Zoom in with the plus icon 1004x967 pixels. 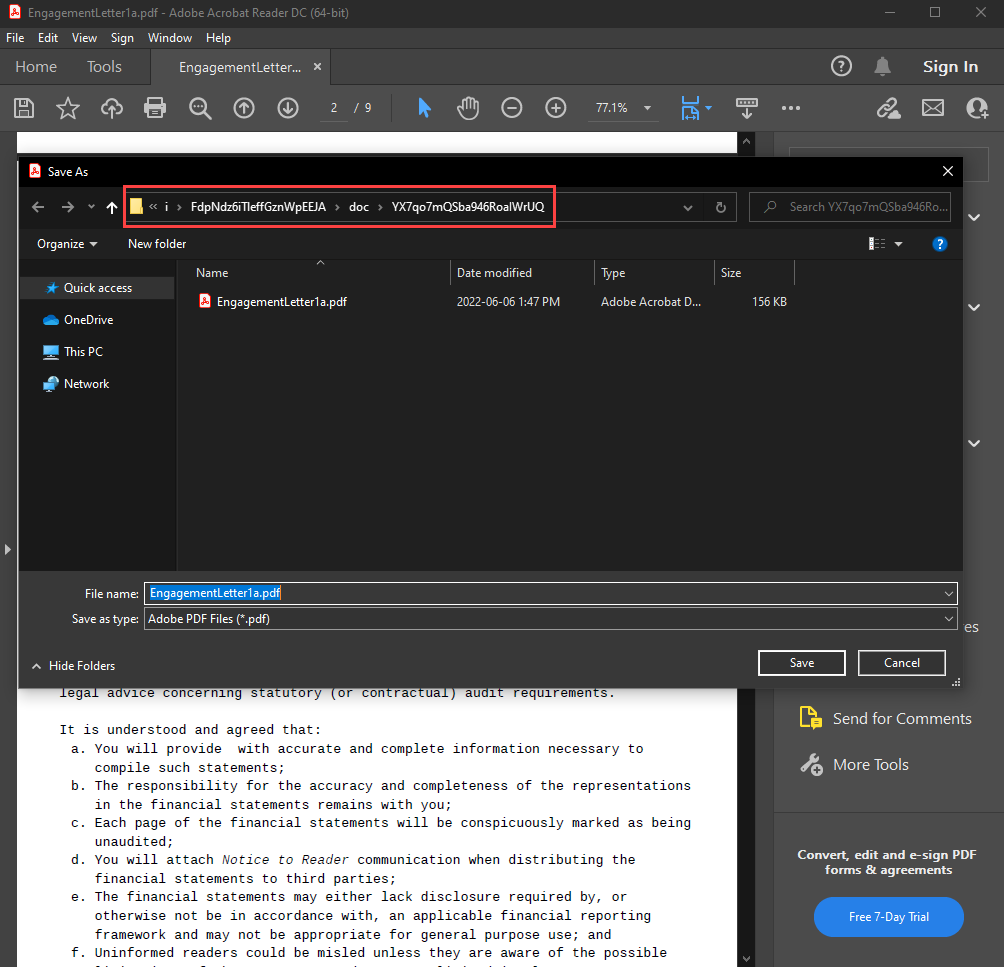pyautogui.click(x=555, y=107)
